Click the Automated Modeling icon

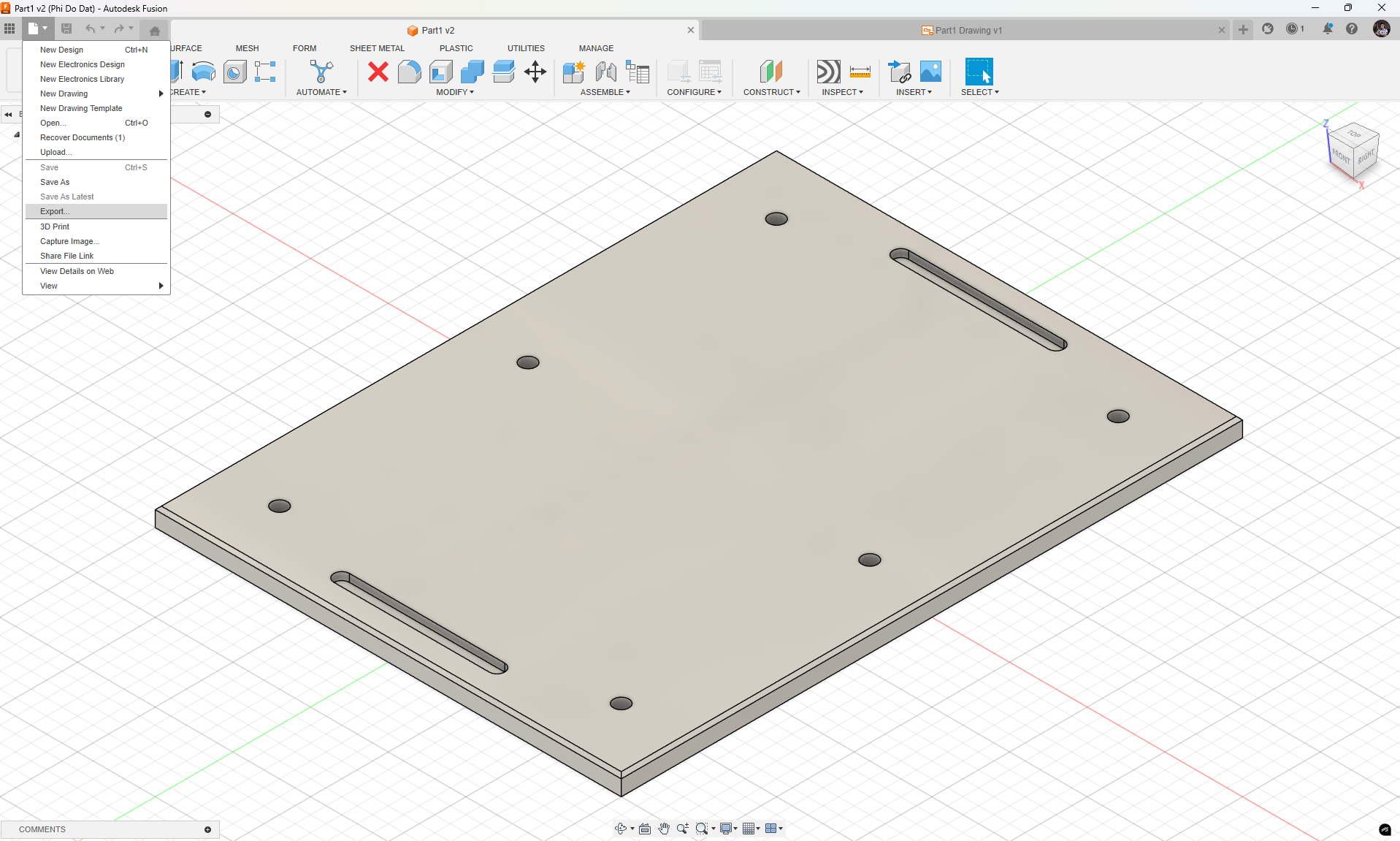[321, 72]
